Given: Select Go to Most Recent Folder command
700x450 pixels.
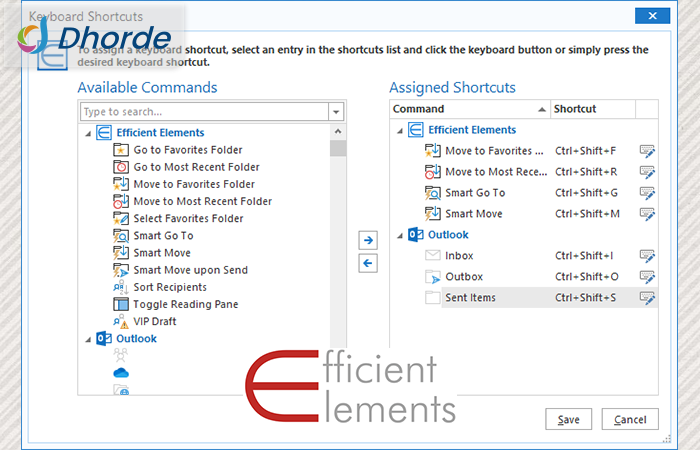Looking at the screenshot, I should 196,167.
